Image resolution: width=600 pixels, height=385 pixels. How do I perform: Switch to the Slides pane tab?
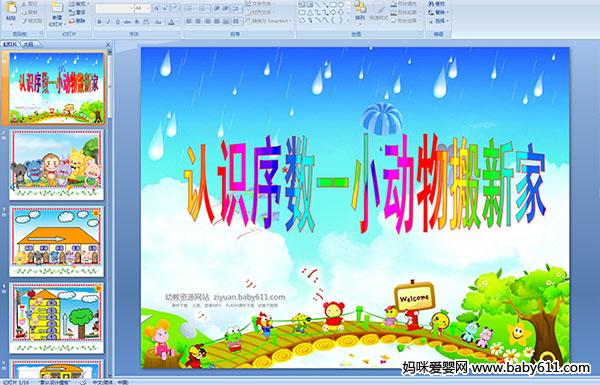[10, 44]
